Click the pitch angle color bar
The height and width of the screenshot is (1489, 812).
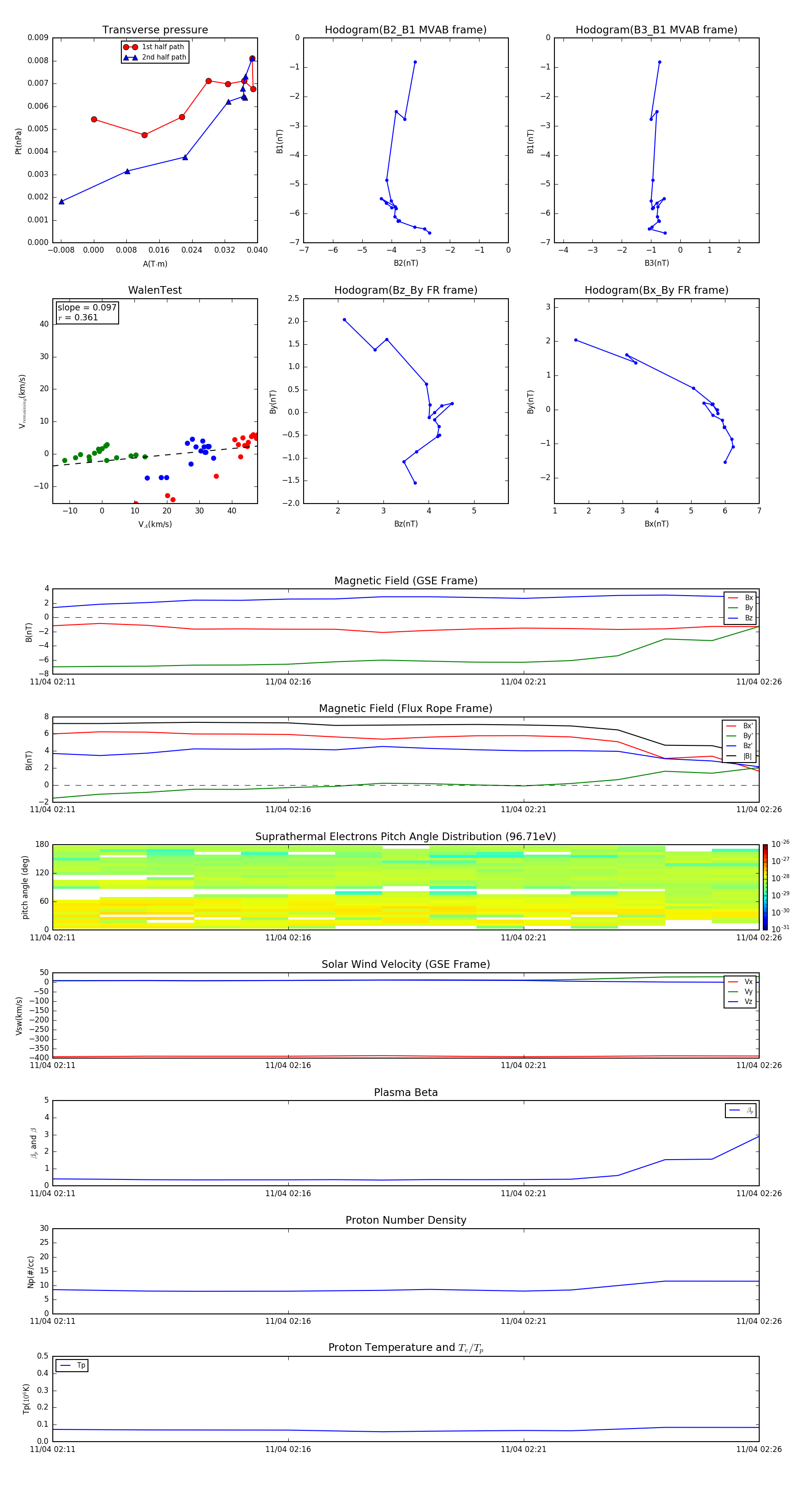tap(765, 887)
